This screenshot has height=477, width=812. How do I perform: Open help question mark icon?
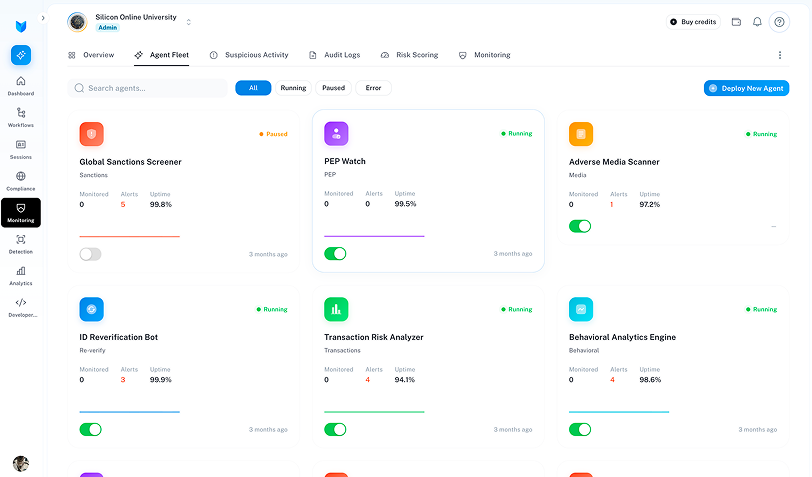779,22
